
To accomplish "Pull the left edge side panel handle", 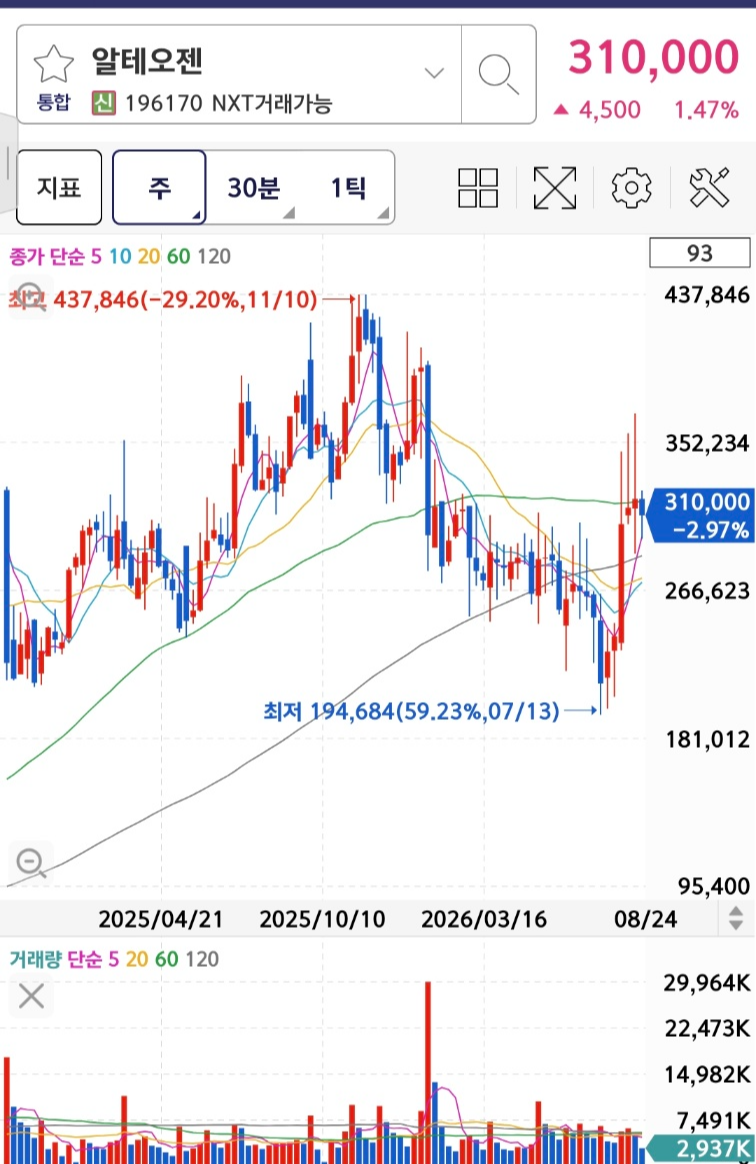I will (7, 163).
